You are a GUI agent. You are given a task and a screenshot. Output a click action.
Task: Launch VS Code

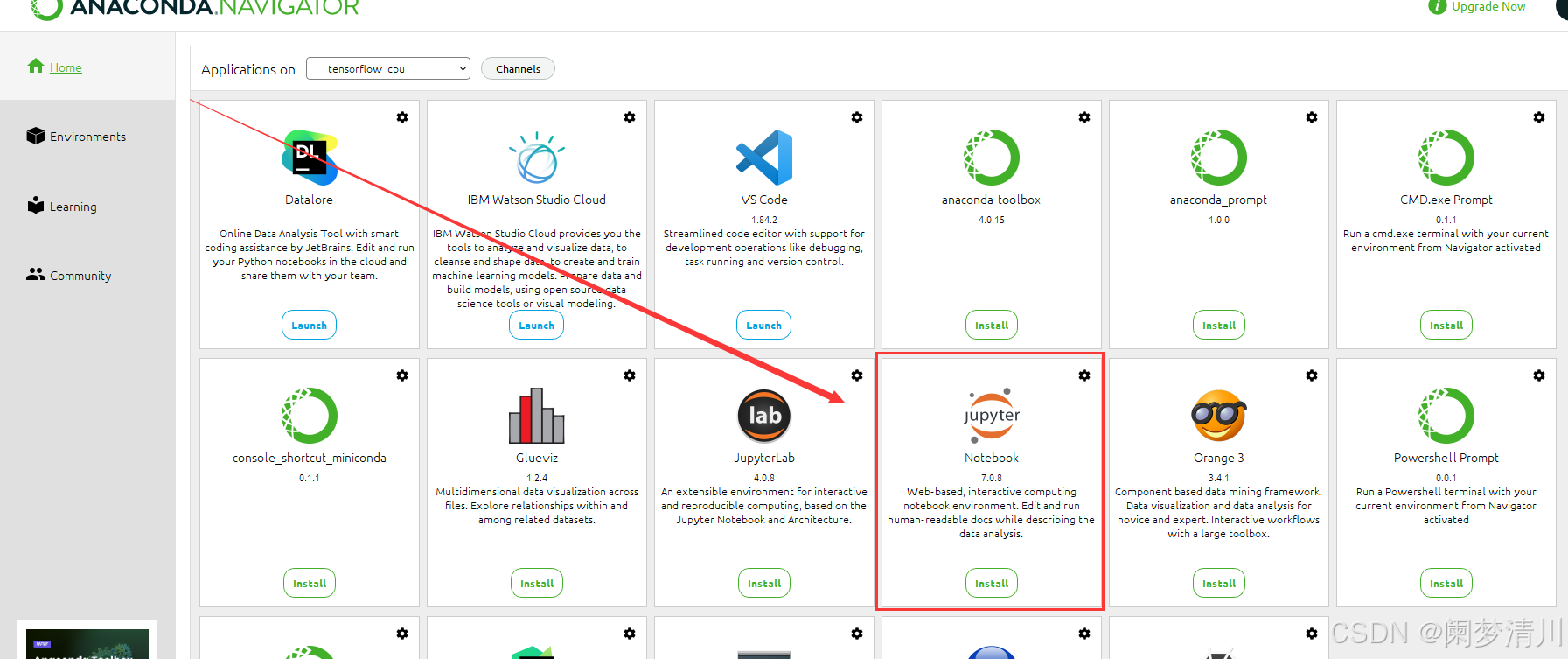763,325
